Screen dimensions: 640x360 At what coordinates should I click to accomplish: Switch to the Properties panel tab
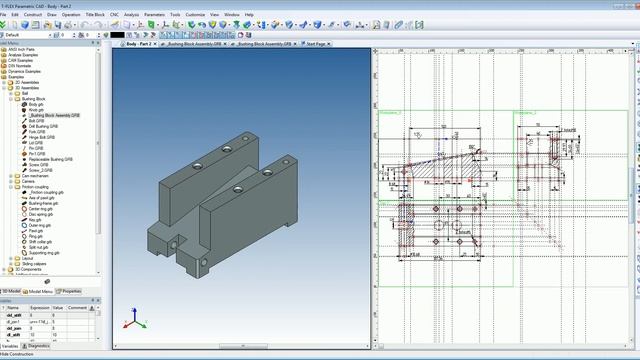(x=69, y=291)
